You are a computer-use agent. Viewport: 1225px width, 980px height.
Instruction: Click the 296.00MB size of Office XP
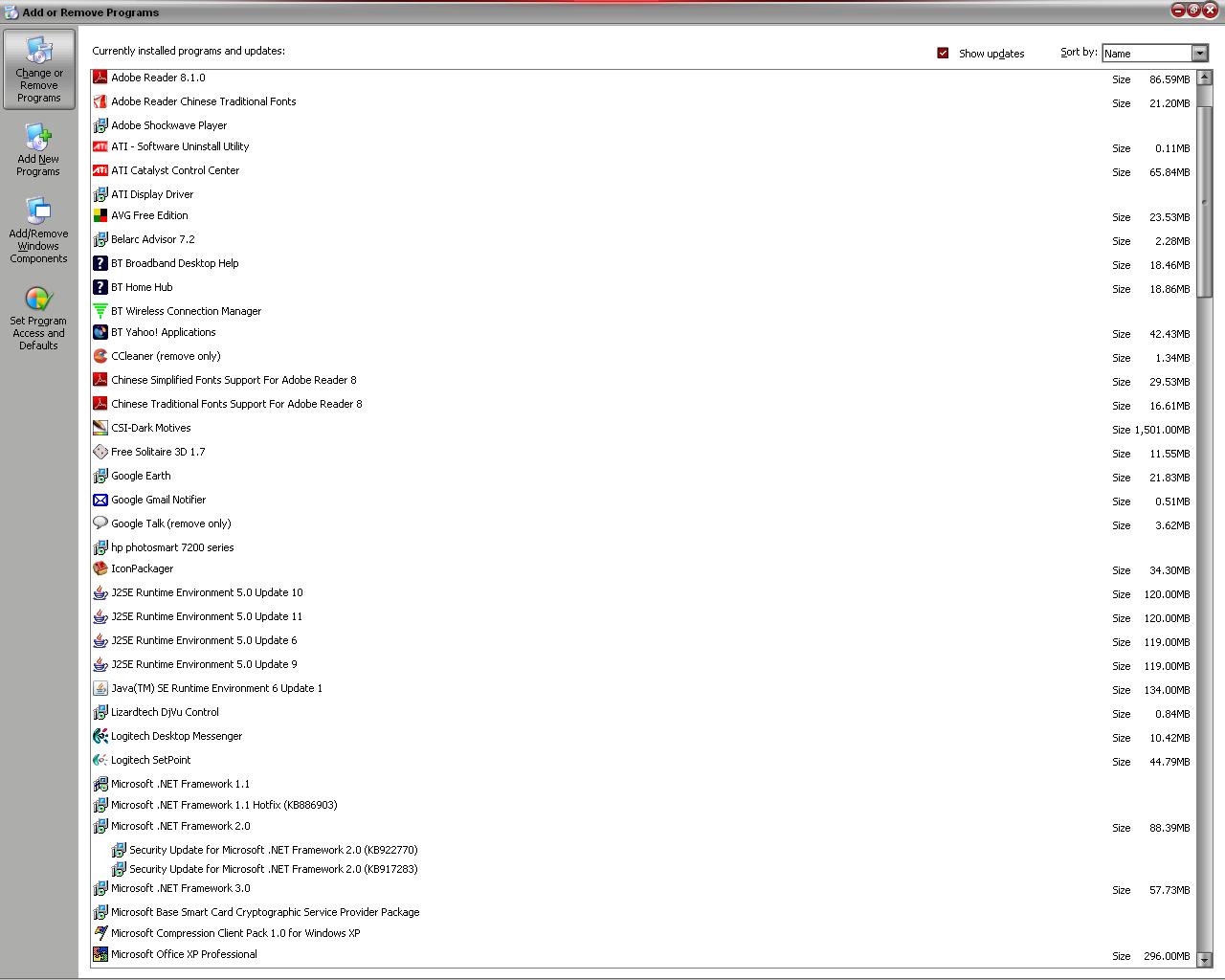coord(1167,956)
